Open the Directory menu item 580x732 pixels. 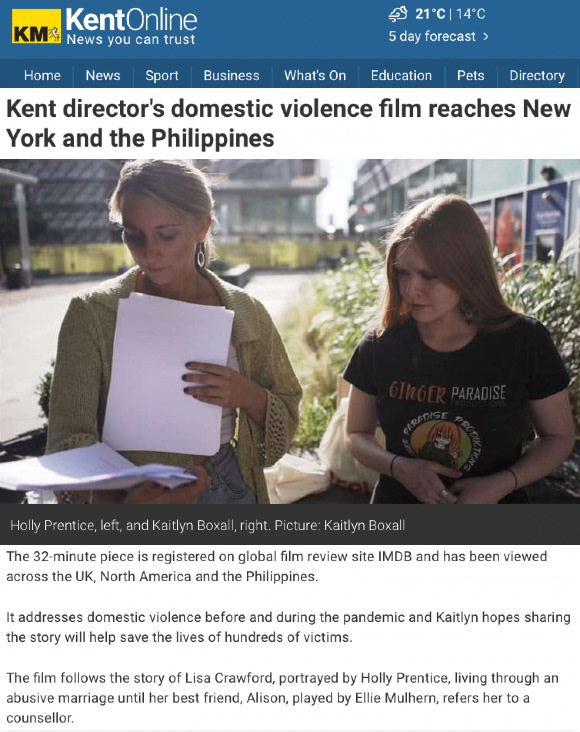[537, 75]
